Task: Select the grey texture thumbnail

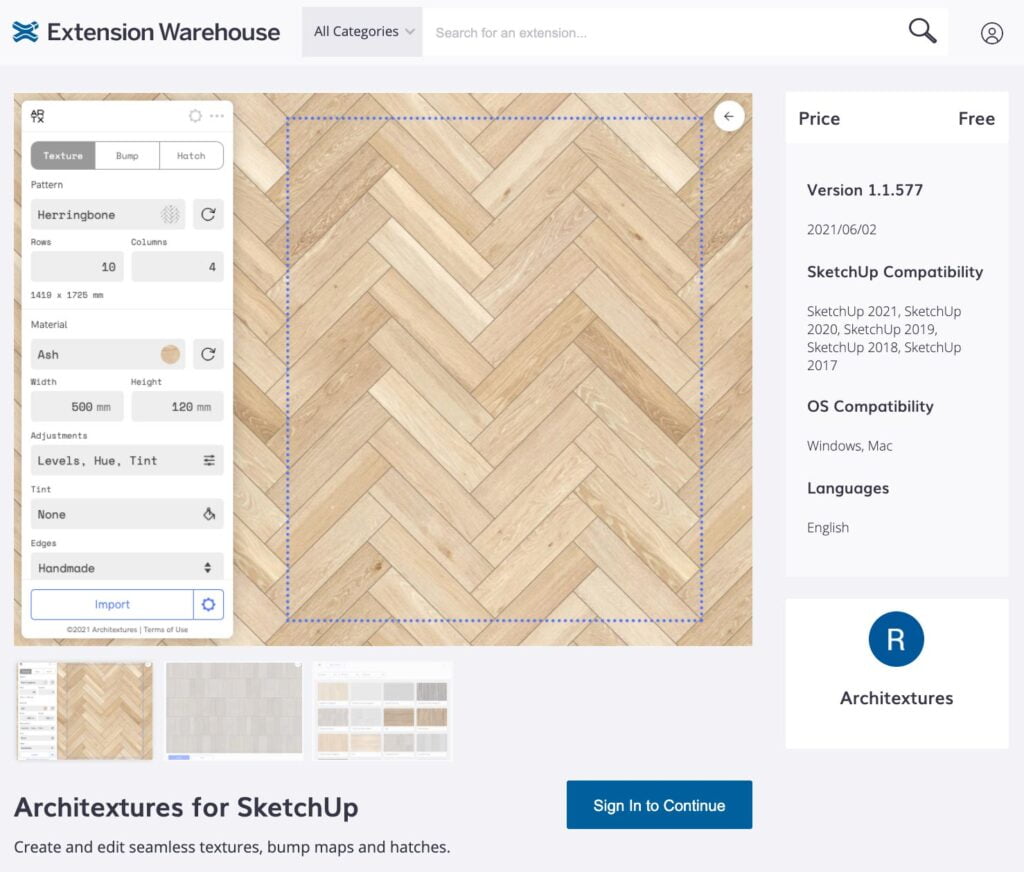Action: 234,711
